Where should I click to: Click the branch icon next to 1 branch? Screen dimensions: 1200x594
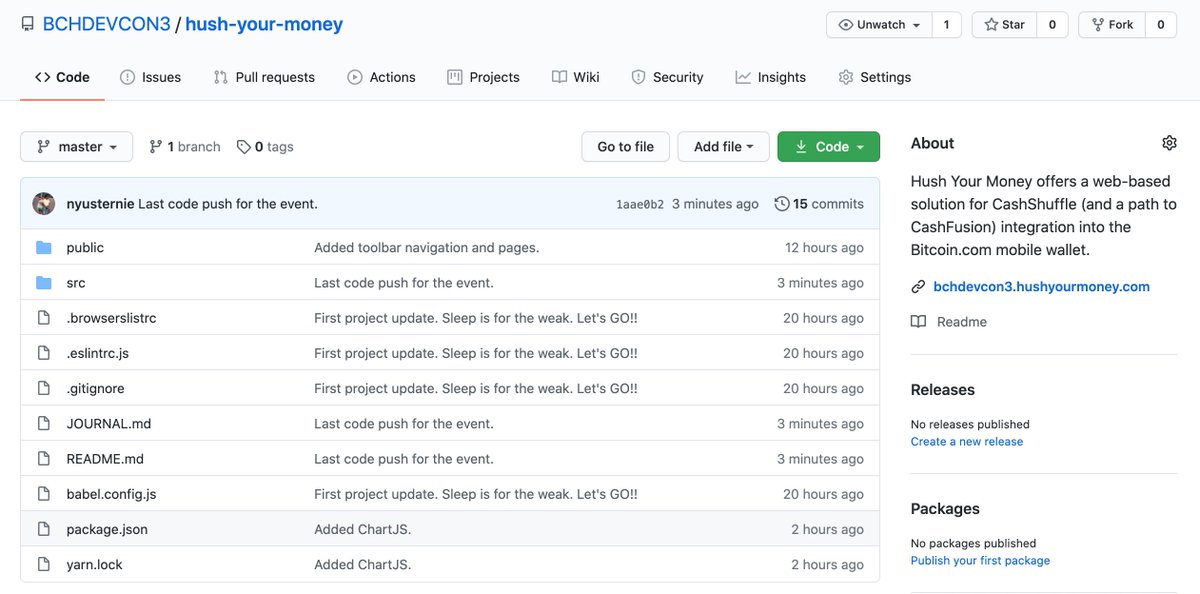click(x=156, y=147)
